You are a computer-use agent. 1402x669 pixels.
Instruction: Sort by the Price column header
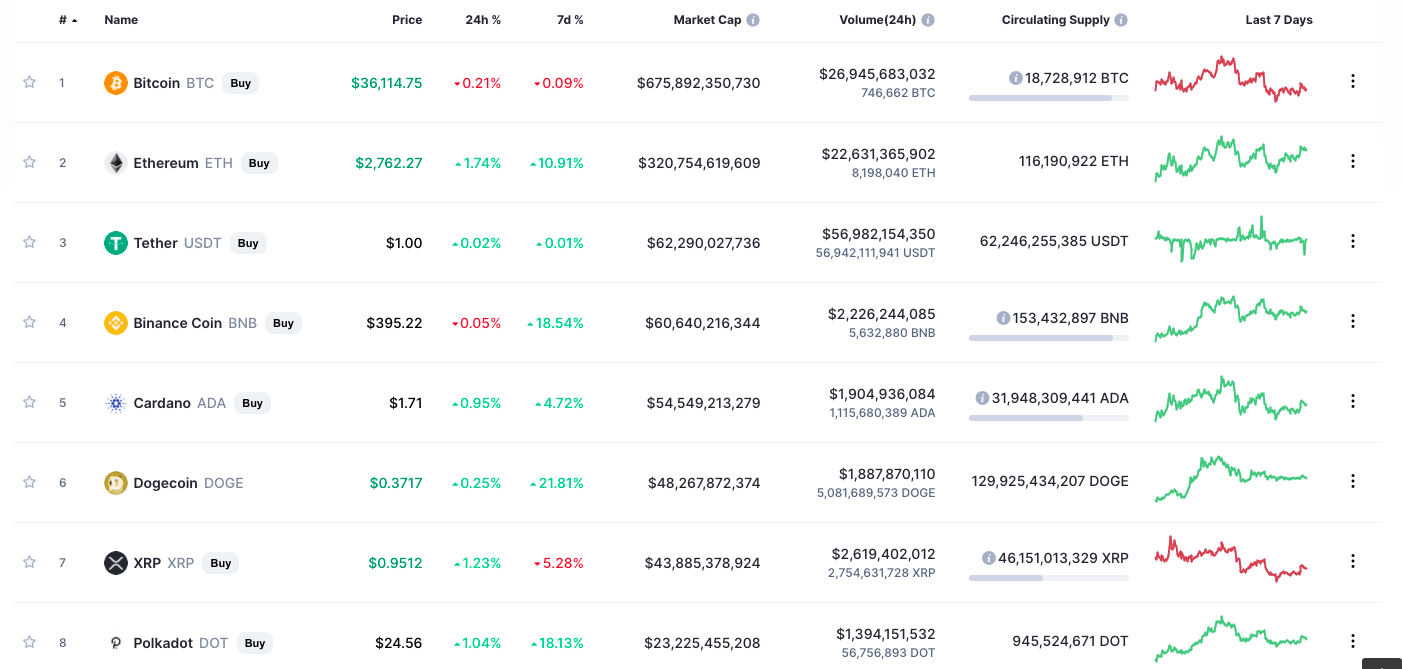407,20
